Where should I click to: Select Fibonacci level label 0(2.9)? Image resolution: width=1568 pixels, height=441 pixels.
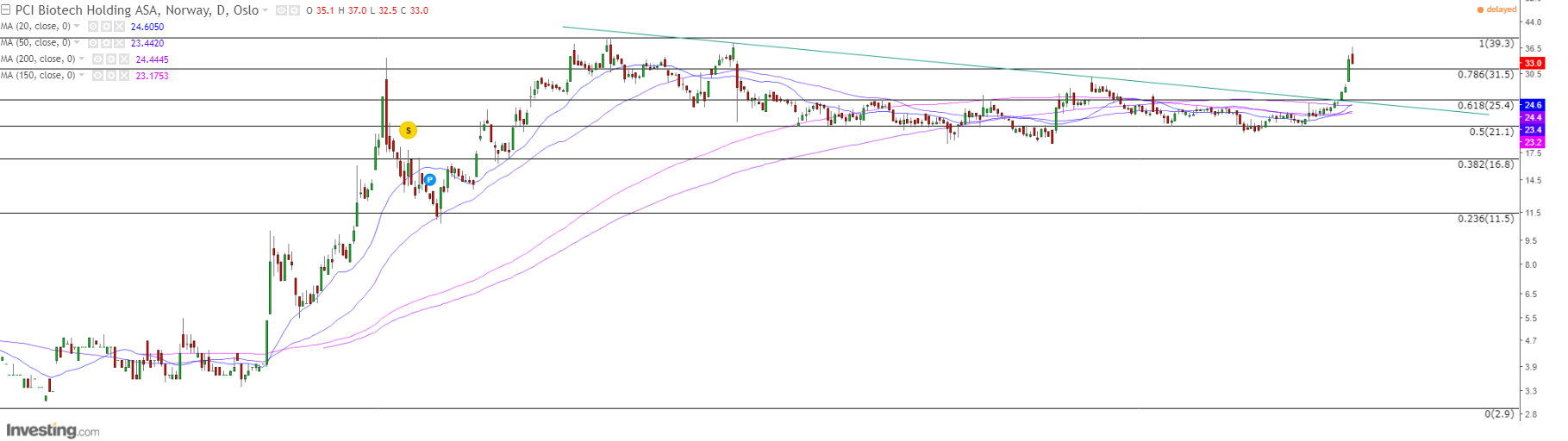point(1499,413)
